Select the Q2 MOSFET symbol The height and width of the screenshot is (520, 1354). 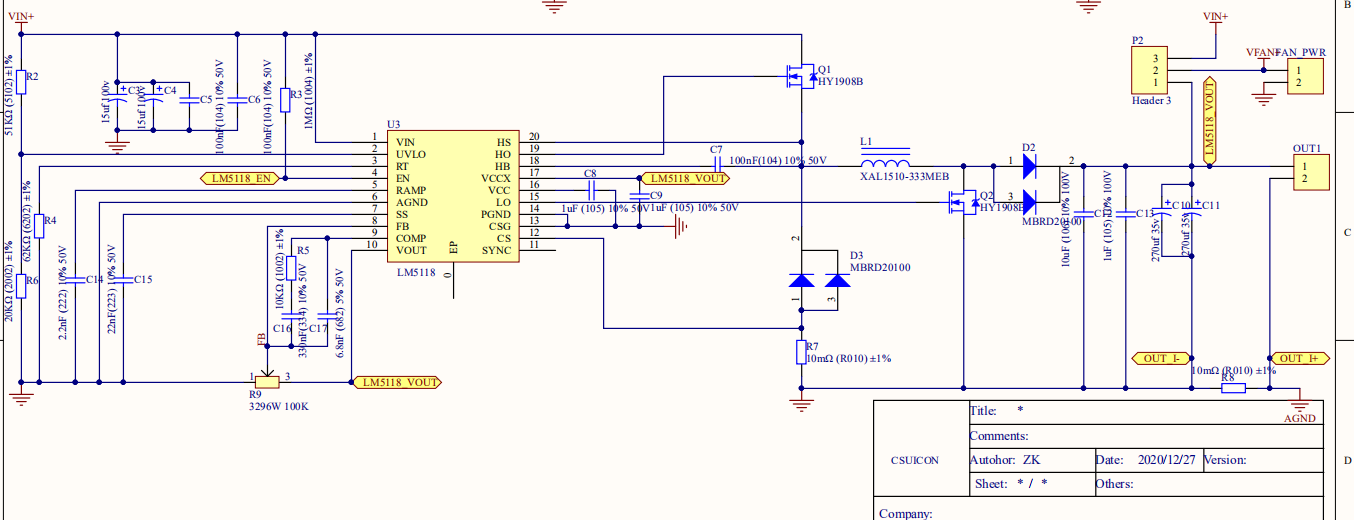click(x=964, y=203)
